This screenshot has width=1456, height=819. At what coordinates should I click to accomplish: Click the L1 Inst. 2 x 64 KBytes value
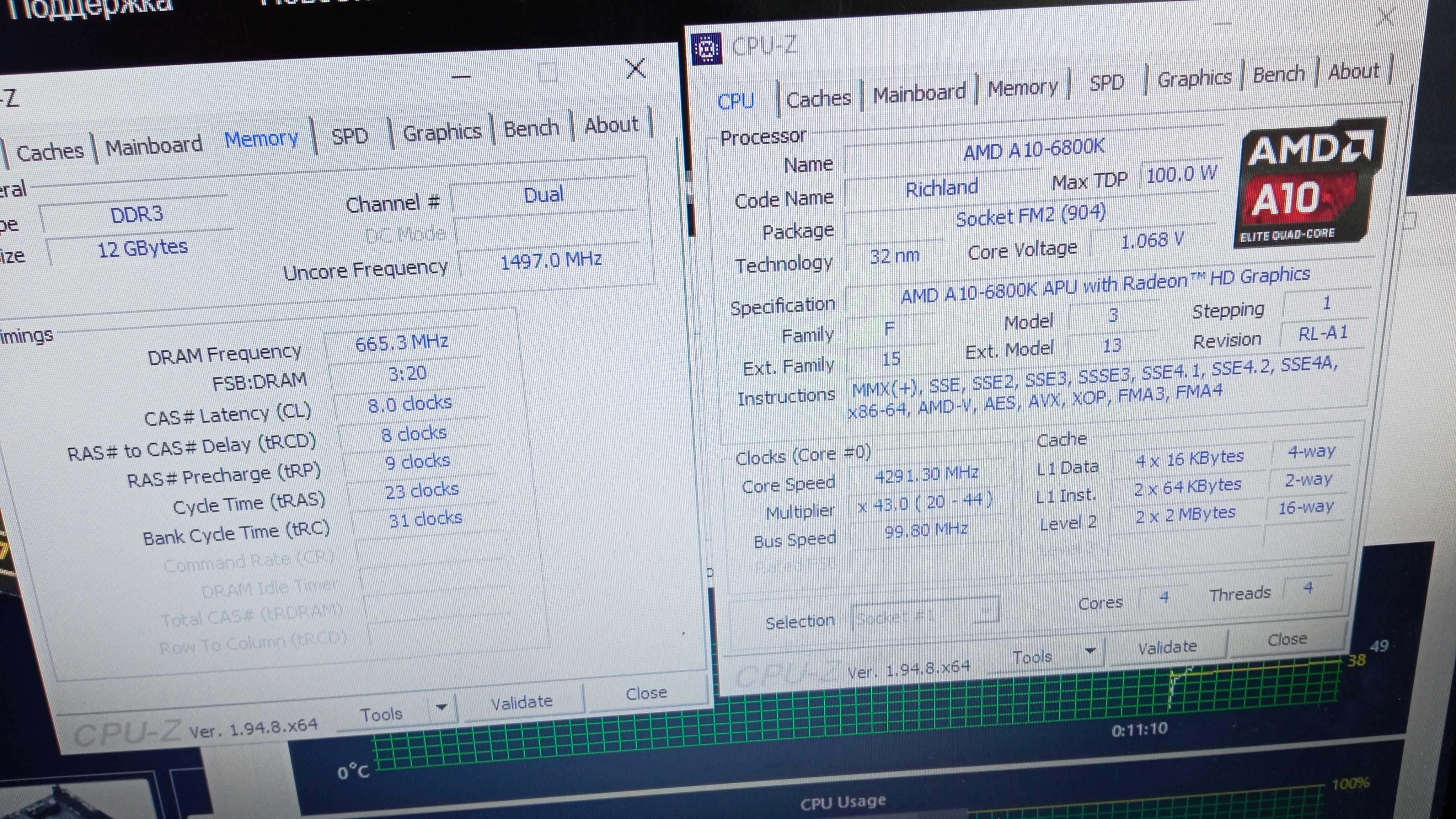coord(1188,487)
